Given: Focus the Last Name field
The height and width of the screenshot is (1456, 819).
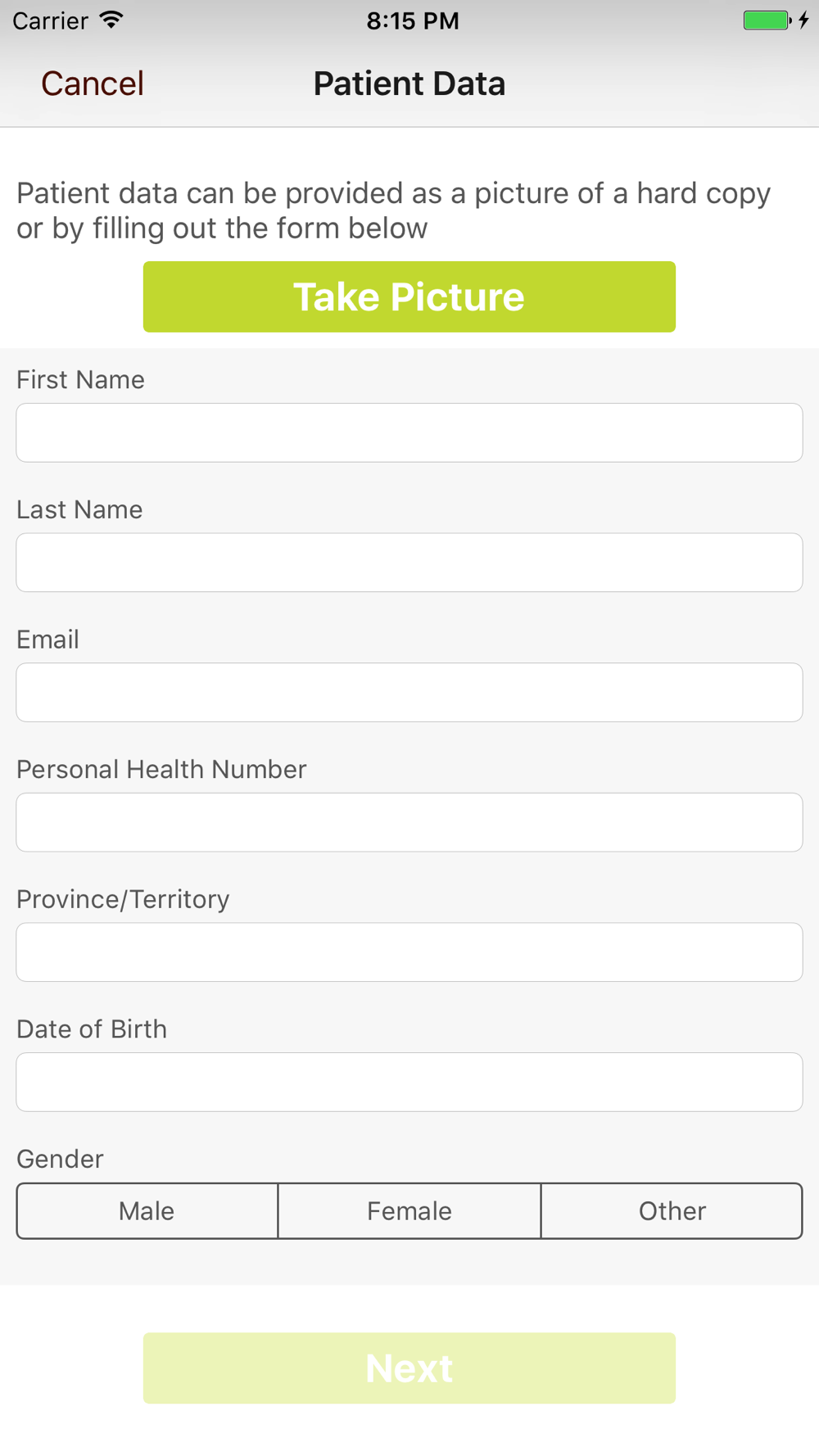Looking at the screenshot, I should [x=409, y=563].
